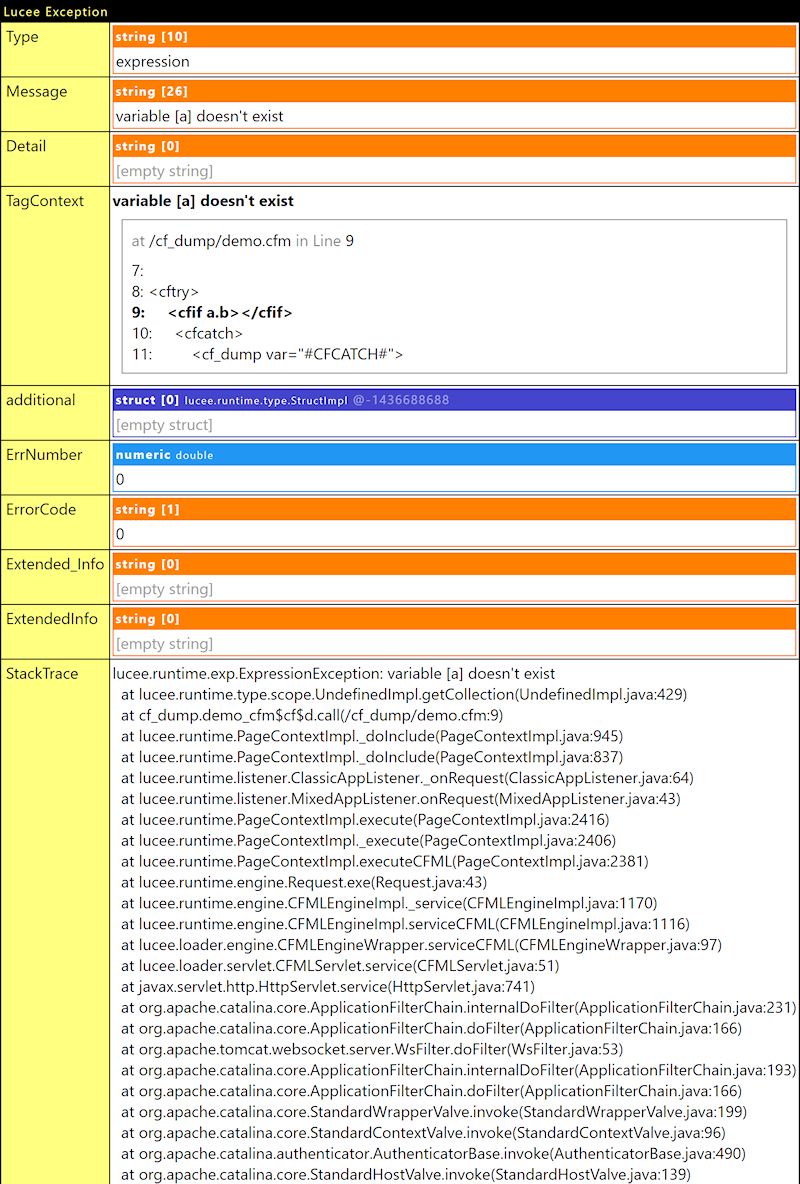Screen dimensions: 800x1184
Task: Click the ErrNumber row label
Action: [x=44, y=455]
